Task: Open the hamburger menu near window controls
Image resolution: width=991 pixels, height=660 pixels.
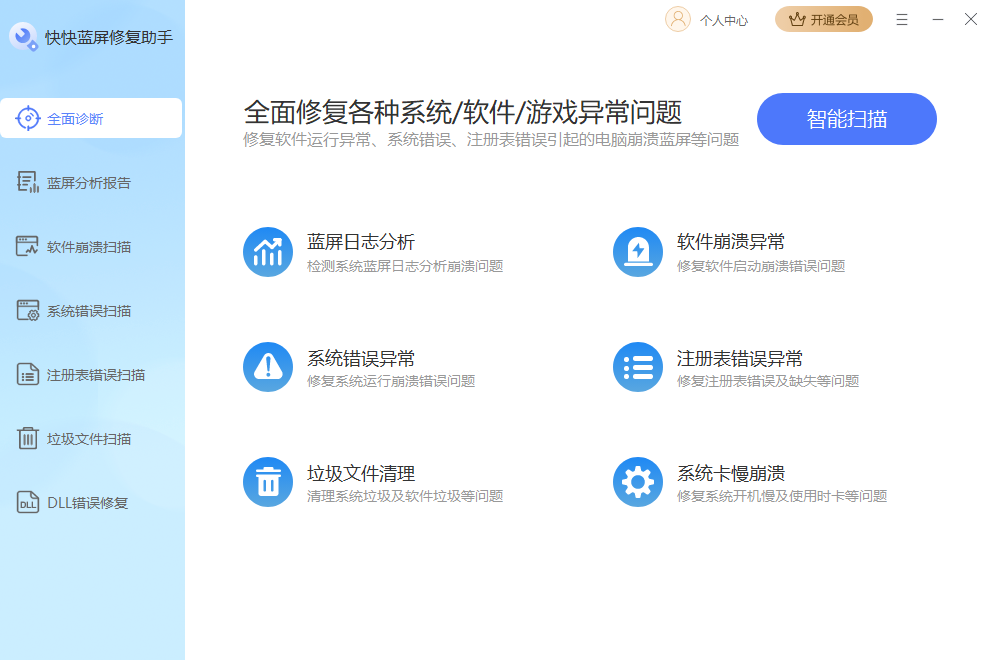Action: (902, 19)
